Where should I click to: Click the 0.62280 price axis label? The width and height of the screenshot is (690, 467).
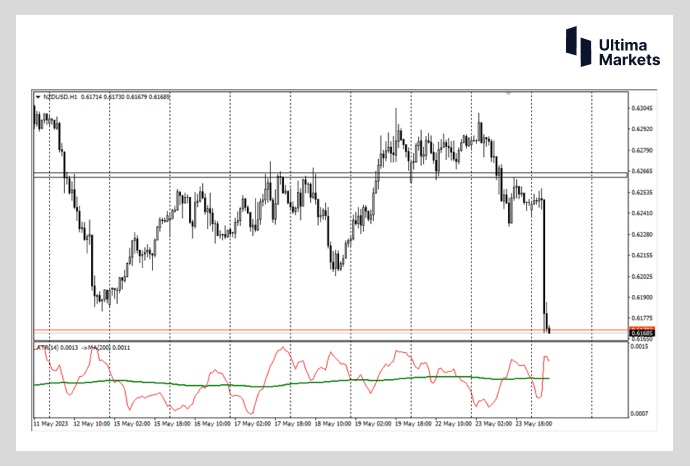(x=642, y=235)
